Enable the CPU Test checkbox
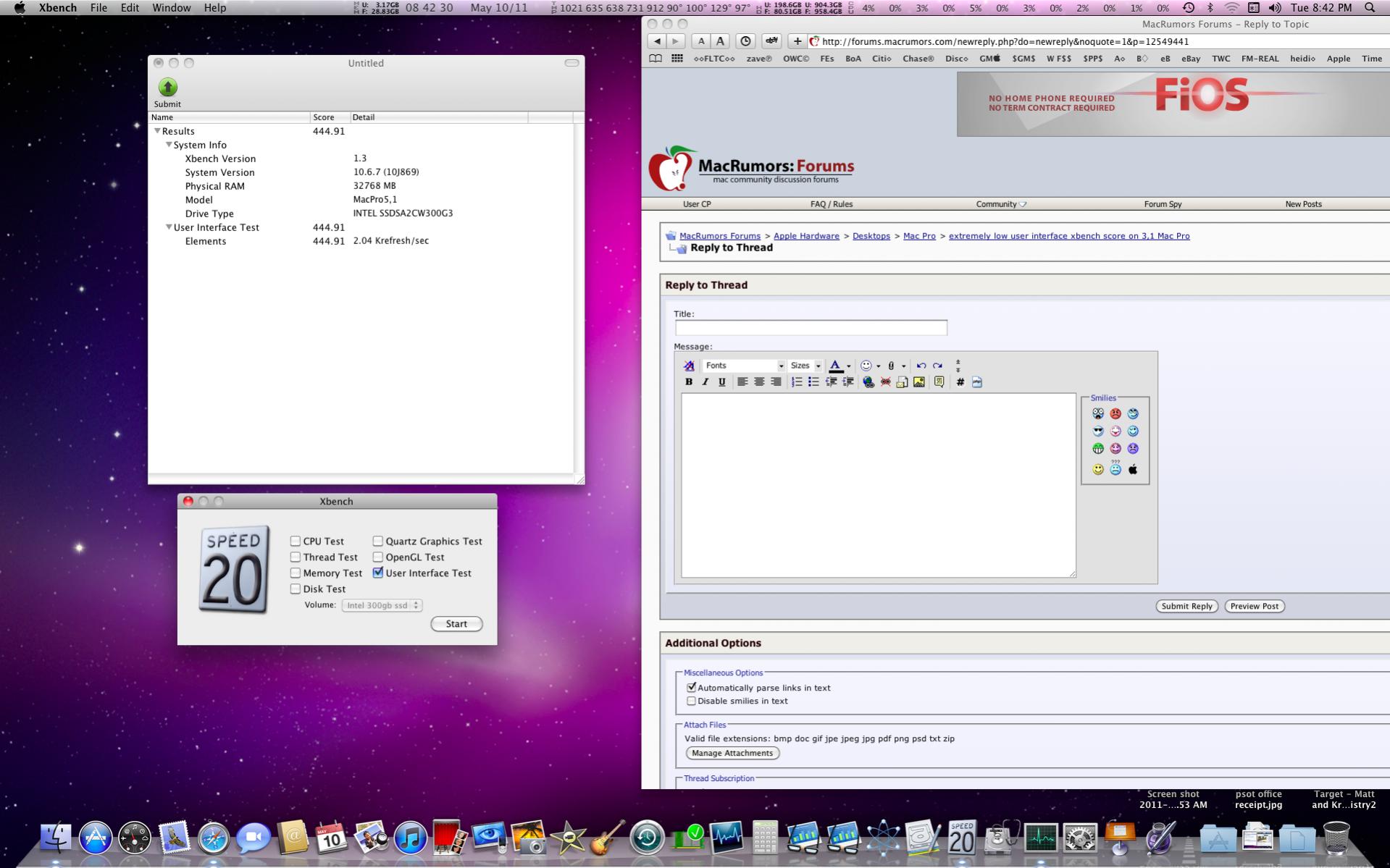Screen dimensions: 1390x868 coord(296,541)
